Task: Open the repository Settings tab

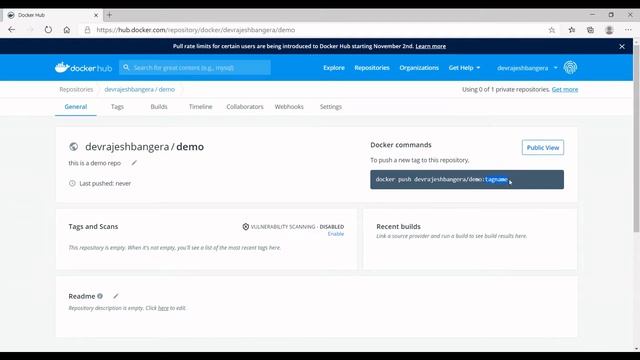Action: (331, 107)
